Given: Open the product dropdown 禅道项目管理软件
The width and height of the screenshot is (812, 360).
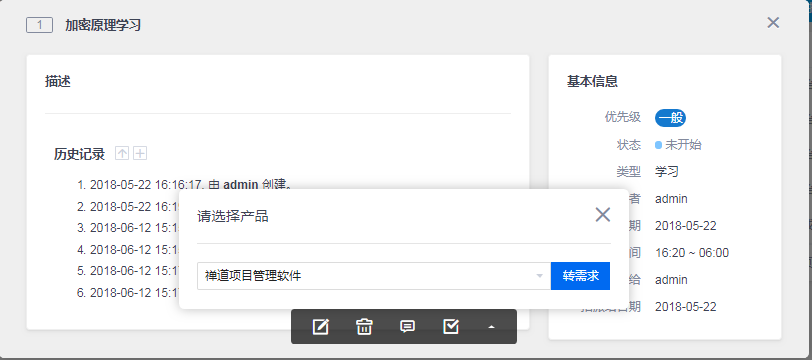Looking at the screenshot, I should (x=373, y=276).
